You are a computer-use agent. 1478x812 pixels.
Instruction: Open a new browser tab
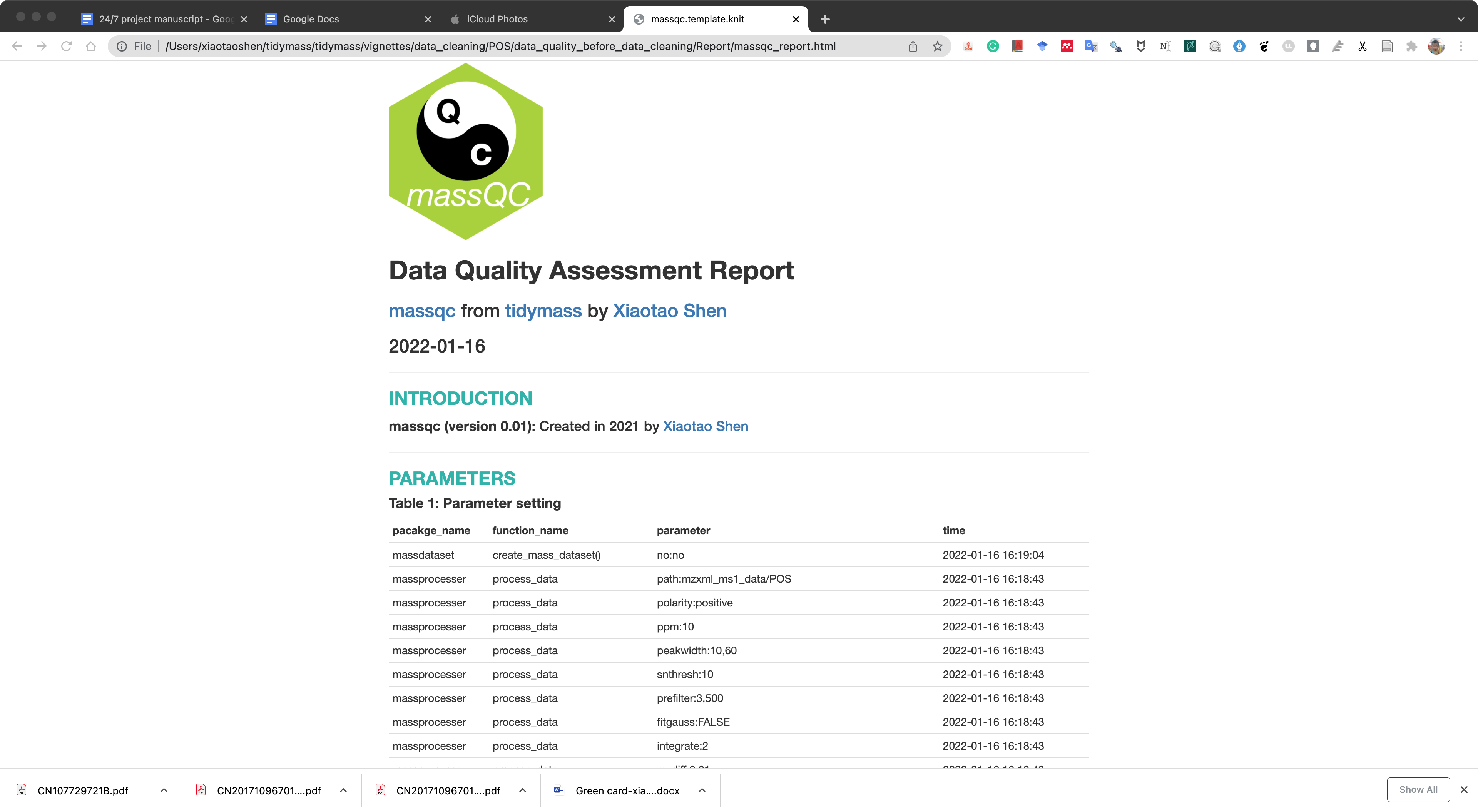825,19
